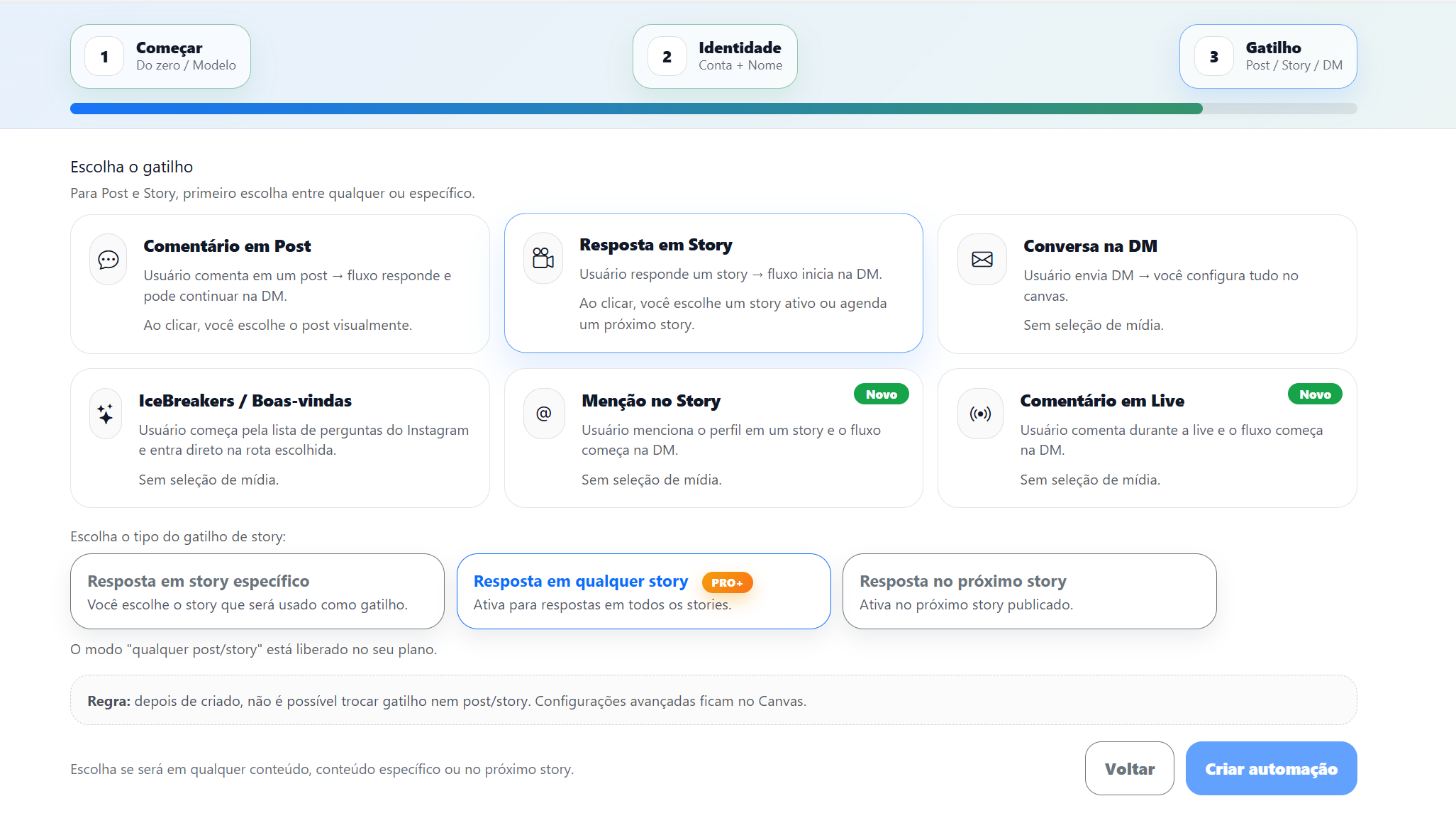This screenshot has width=1456, height=818.
Task: Click the 'Regra:' notice text
Action: coord(447,701)
